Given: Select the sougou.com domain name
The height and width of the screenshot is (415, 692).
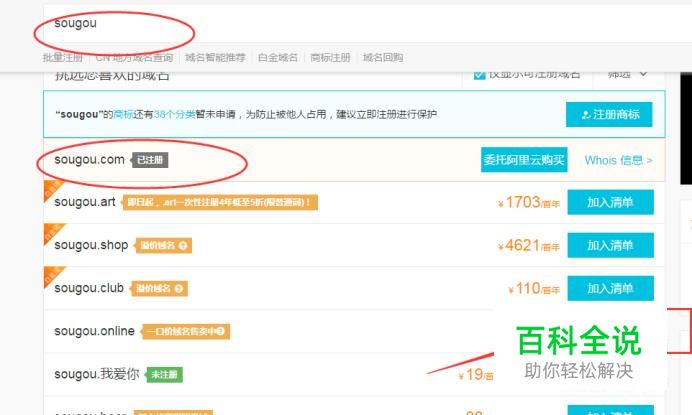Looking at the screenshot, I should point(89,160).
